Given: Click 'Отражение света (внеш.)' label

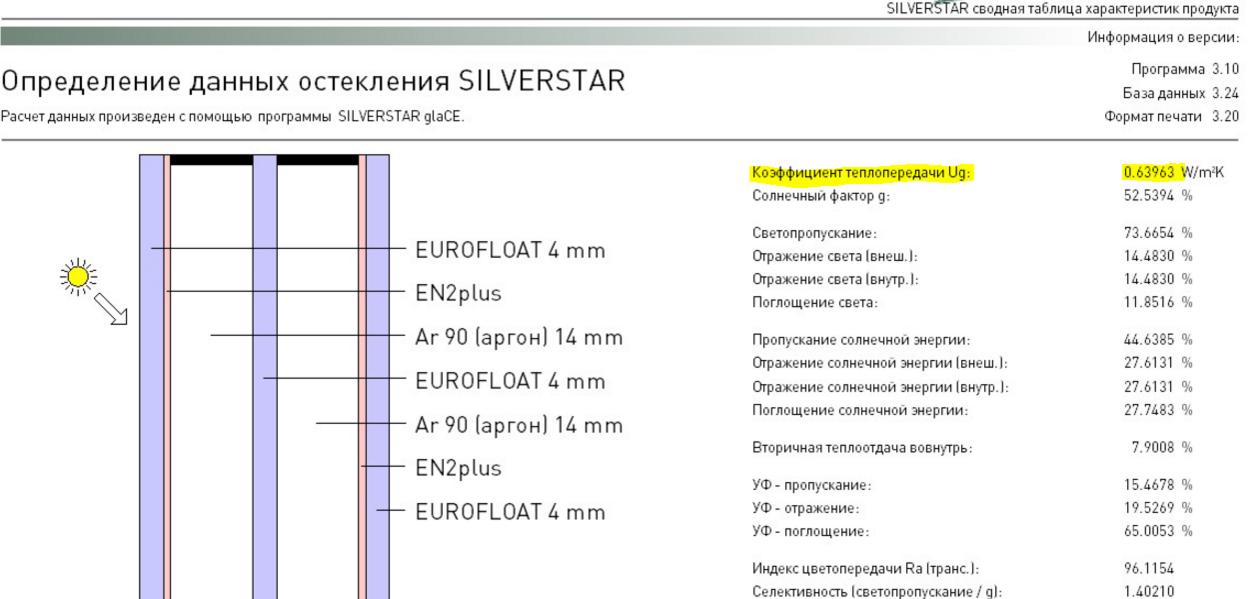Looking at the screenshot, I should [x=834, y=256].
